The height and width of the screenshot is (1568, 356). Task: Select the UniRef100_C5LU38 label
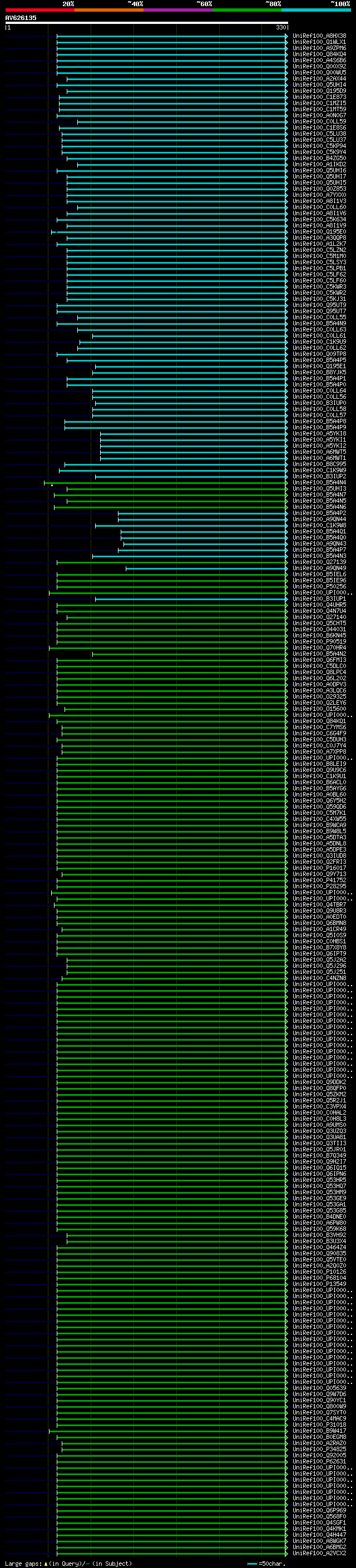coord(319,134)
